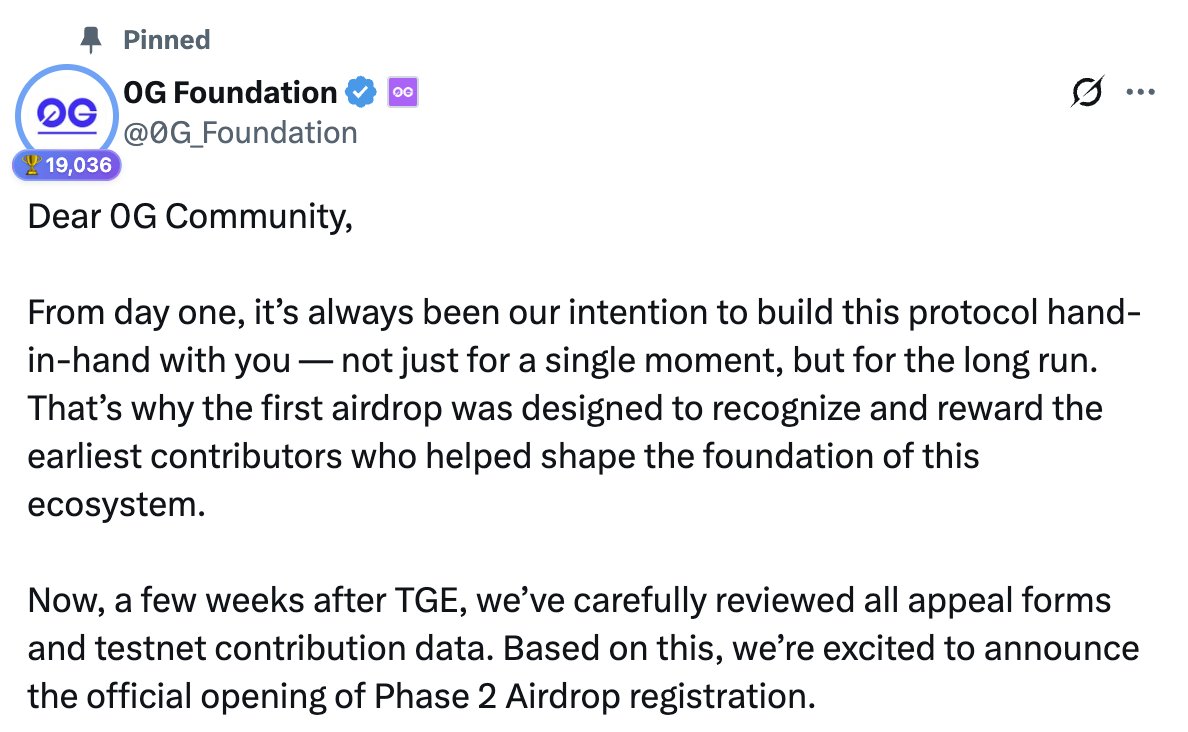Click the paragraph starting "From day one"
The image size is (1188, 732).
[580, 409]
